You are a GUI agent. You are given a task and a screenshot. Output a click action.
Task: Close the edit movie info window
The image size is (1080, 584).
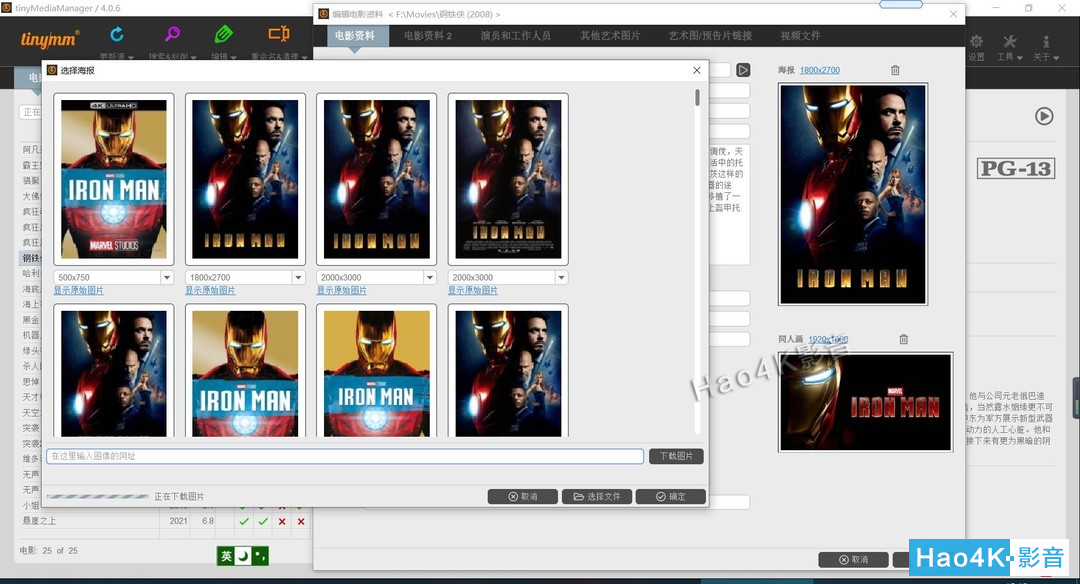953,14
